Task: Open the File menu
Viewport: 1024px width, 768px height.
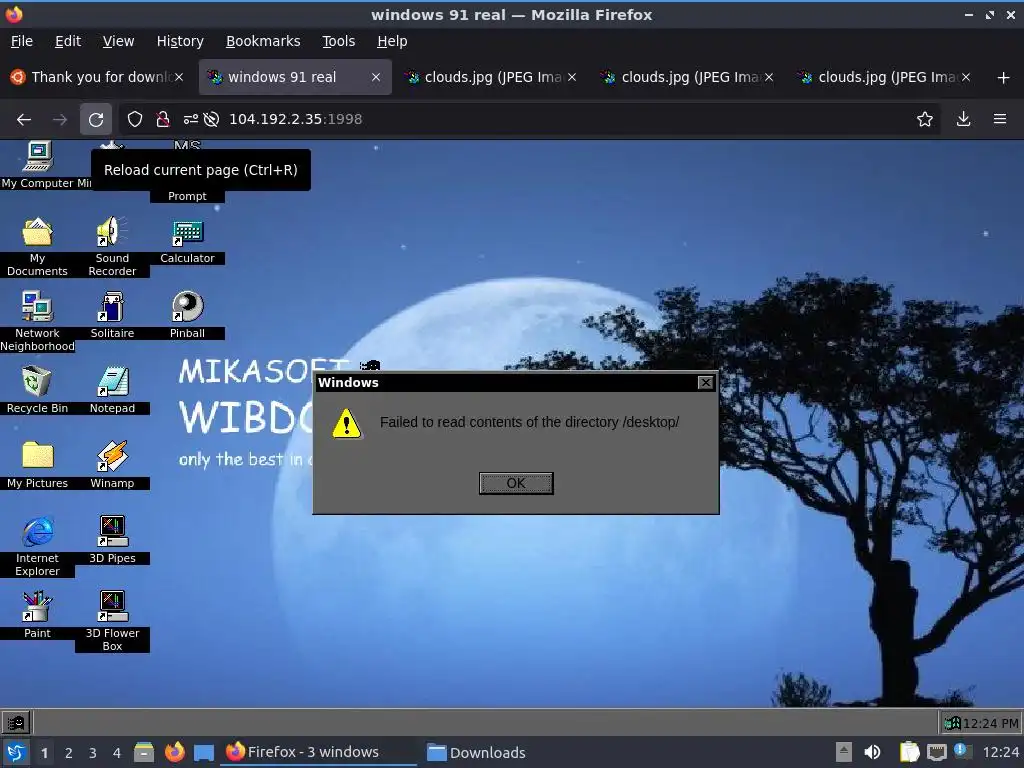Action: click(x=22, y=41)
